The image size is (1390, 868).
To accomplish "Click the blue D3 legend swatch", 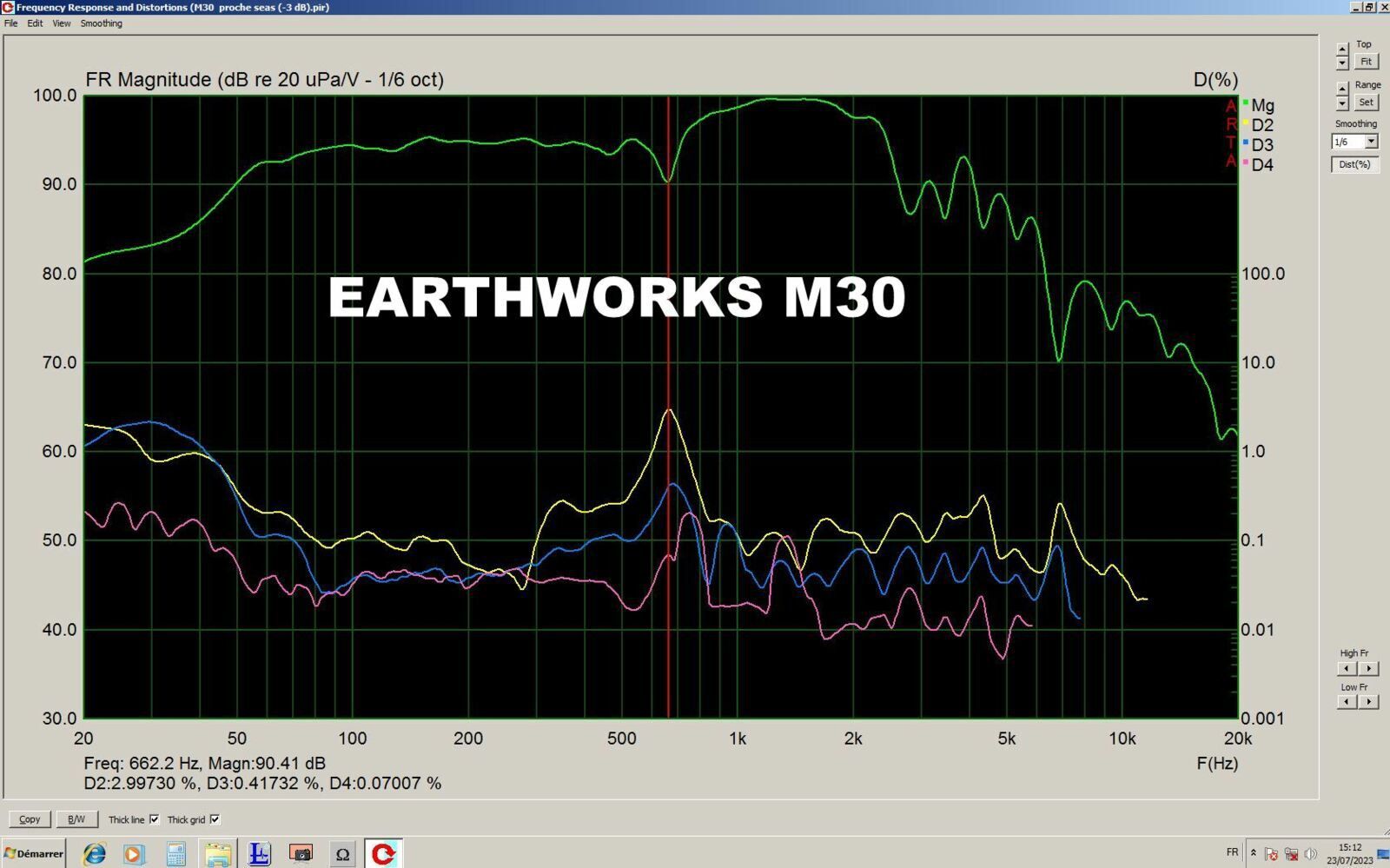I will point(1245,142).
